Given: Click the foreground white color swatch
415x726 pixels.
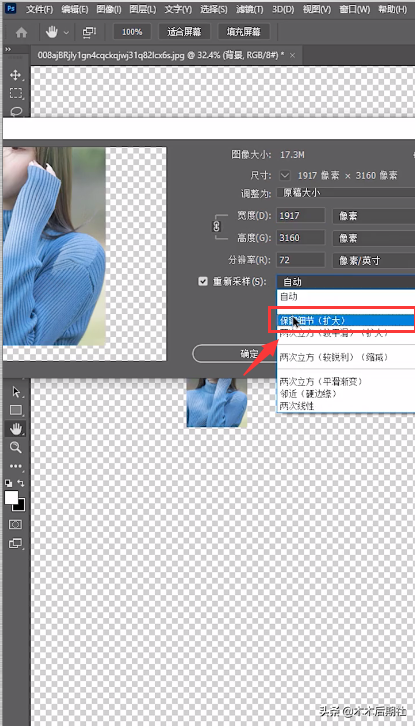Looking at the screenshot, I should click(11, 498).
